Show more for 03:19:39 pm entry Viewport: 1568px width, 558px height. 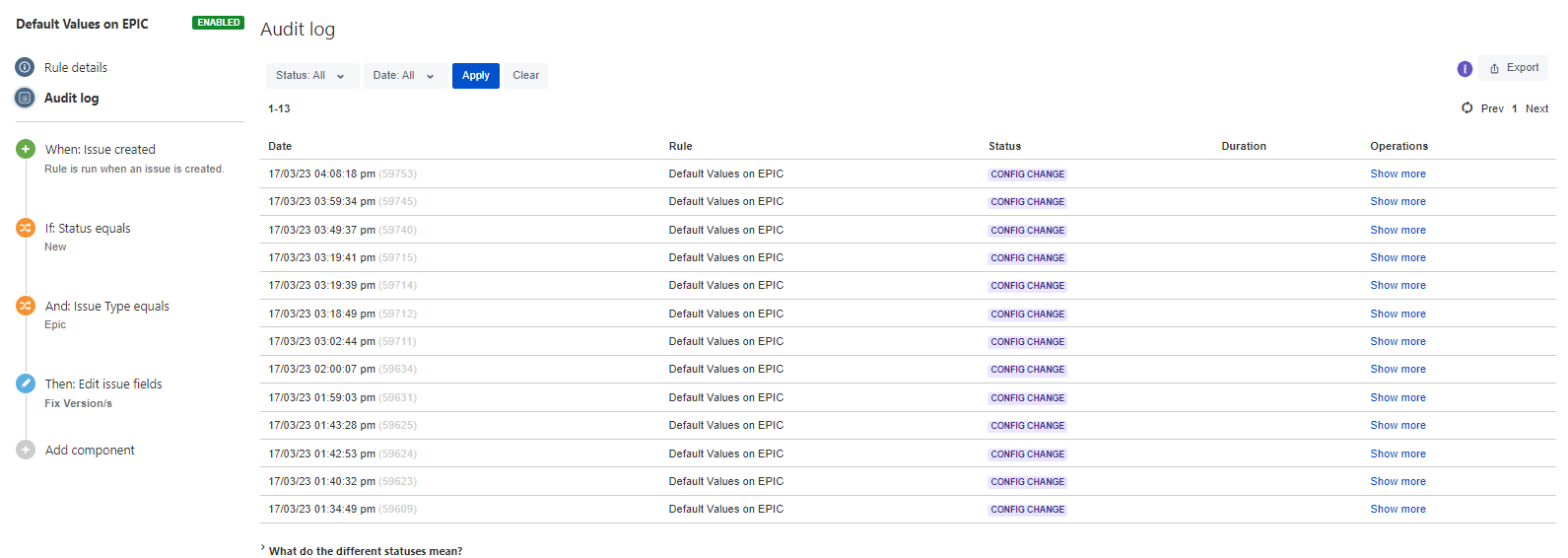(x=1398, y=285)
